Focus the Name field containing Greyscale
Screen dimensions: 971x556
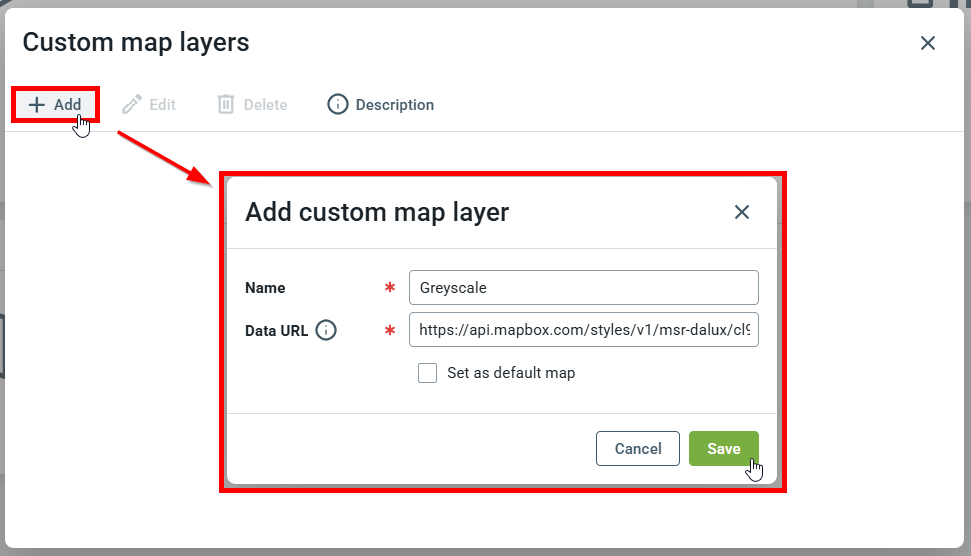click(583, 288)
